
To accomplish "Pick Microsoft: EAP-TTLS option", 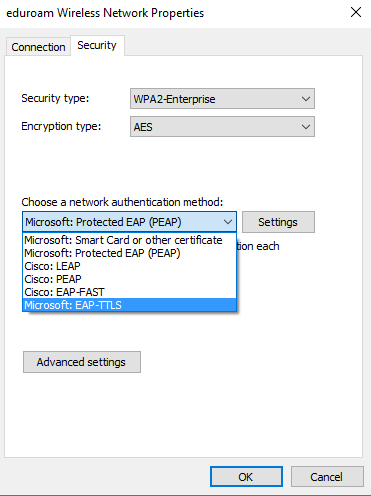I will [x=130, y=305].
